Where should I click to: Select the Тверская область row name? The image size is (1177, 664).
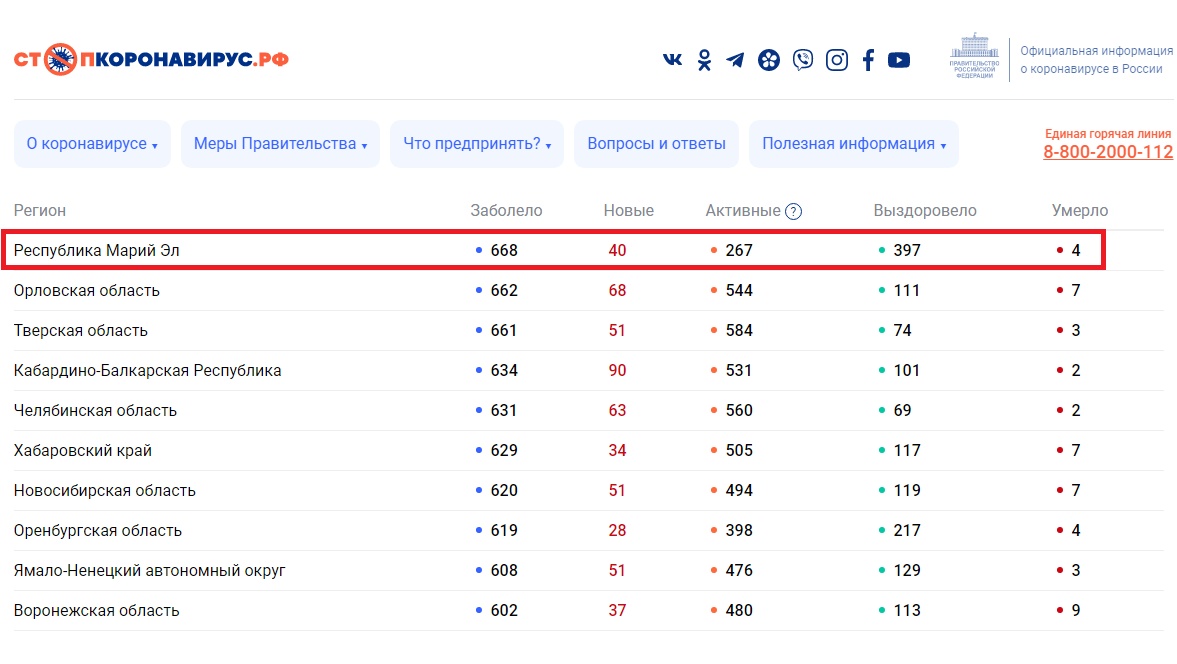(81, 331)
